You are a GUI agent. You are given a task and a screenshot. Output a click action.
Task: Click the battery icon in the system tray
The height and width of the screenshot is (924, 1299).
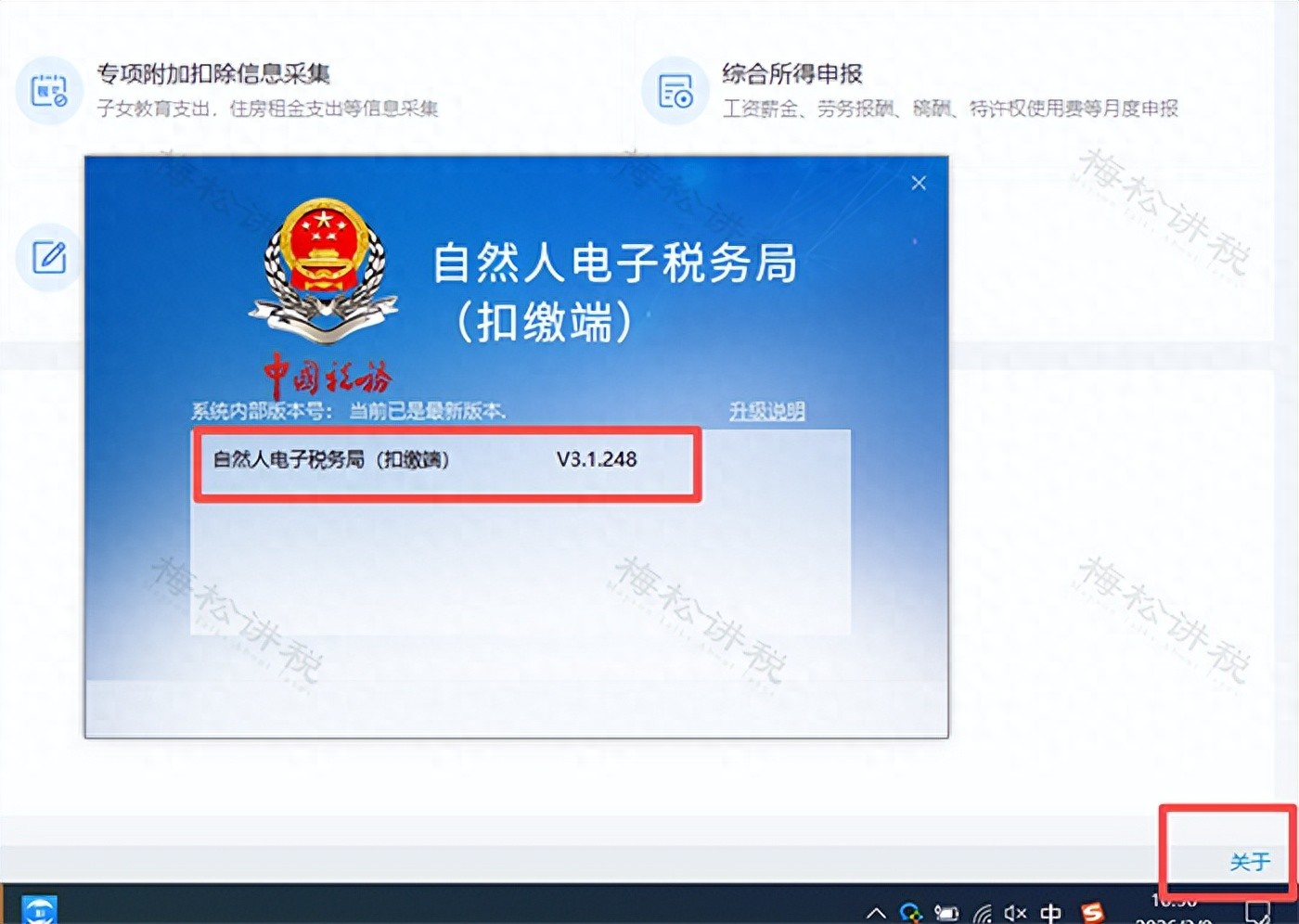tap(946, 912)
